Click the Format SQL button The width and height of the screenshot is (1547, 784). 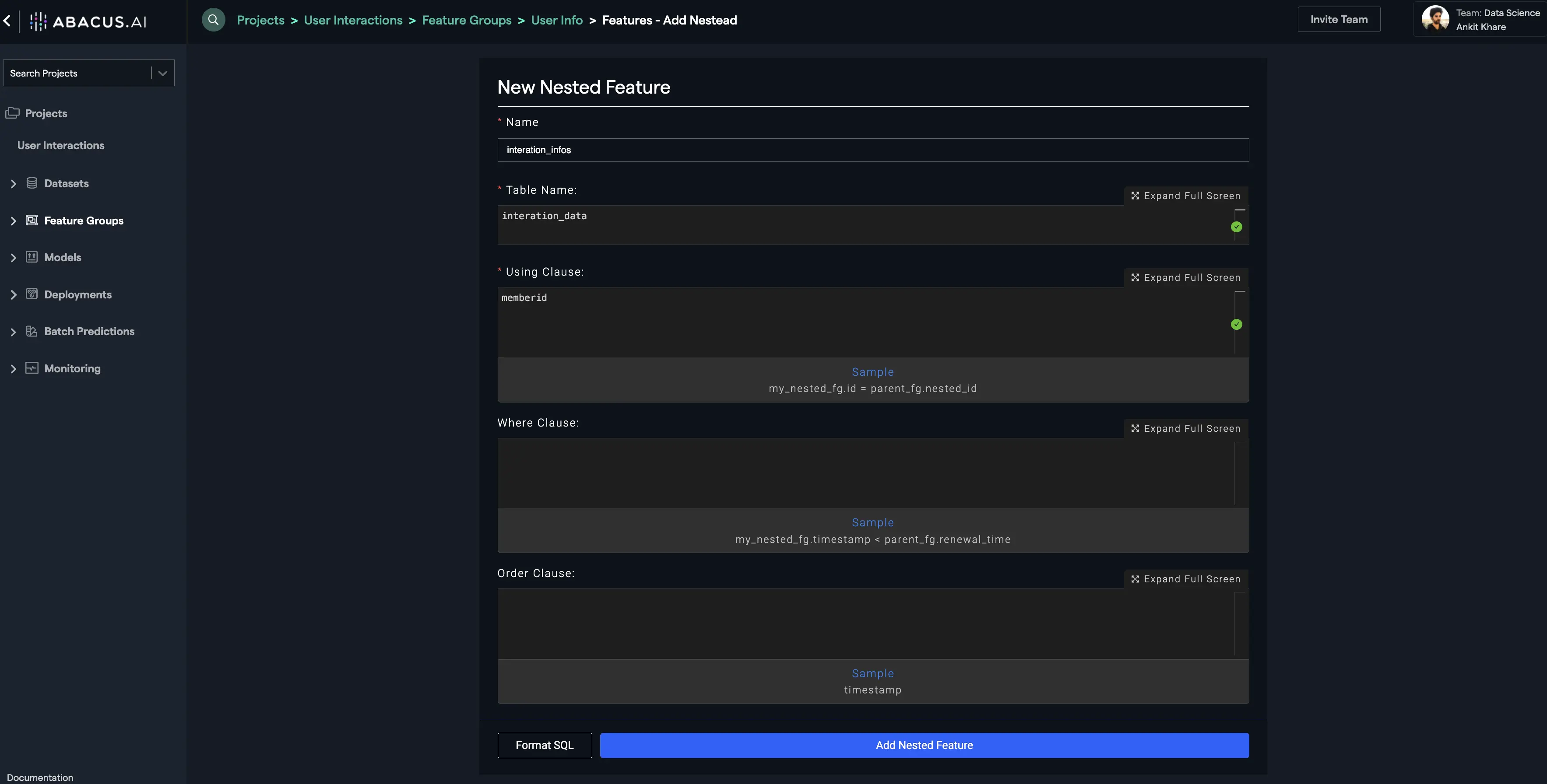[544, 745]
